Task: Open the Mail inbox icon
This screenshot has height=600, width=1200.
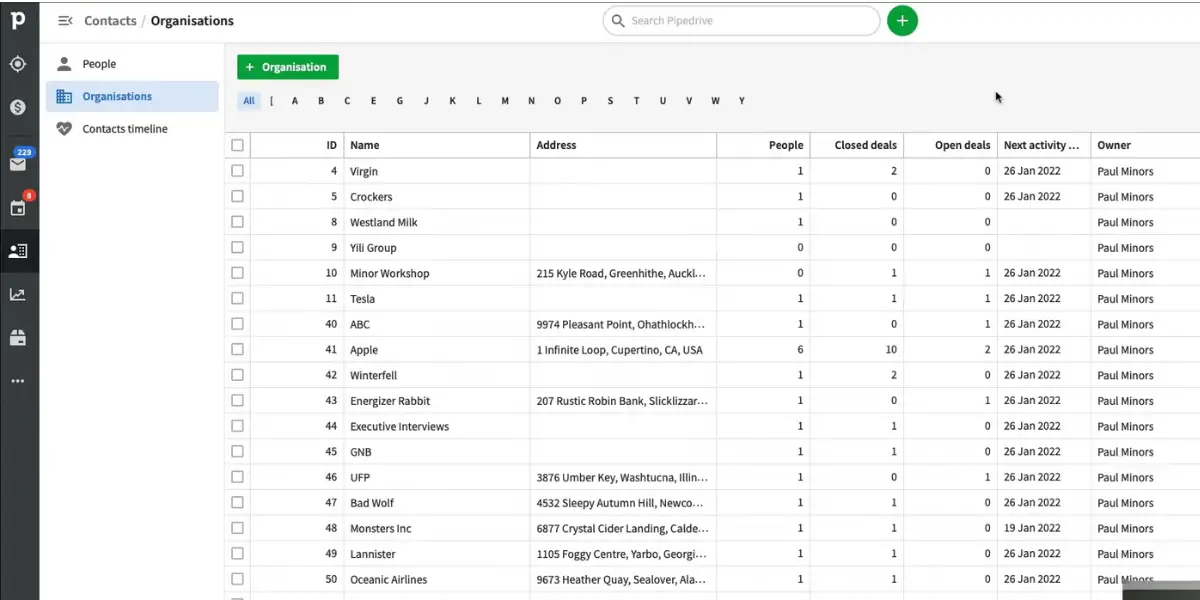Action: [x=18, y=164]
